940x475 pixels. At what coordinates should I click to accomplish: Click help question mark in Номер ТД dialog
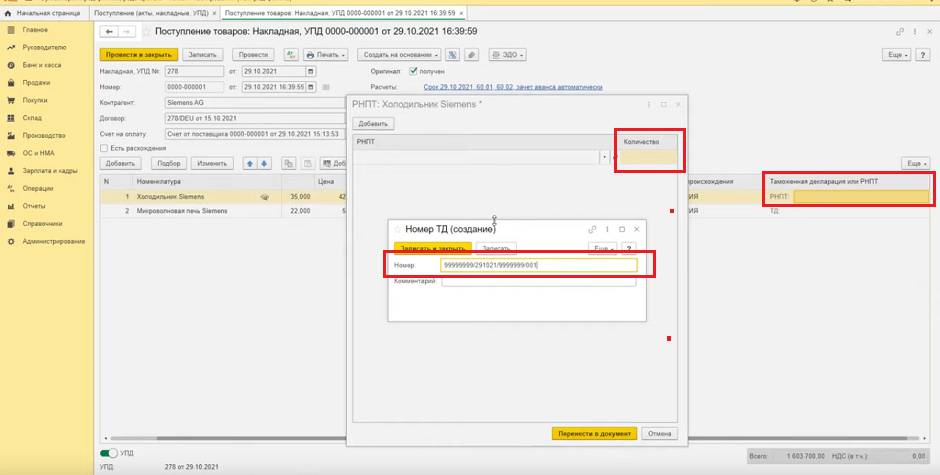point(629,247)
